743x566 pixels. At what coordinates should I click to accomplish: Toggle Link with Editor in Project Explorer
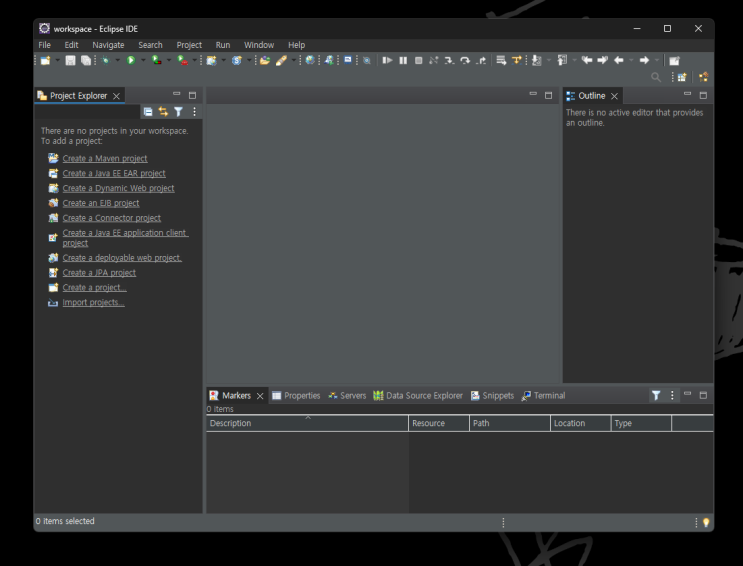click(163, 113)
